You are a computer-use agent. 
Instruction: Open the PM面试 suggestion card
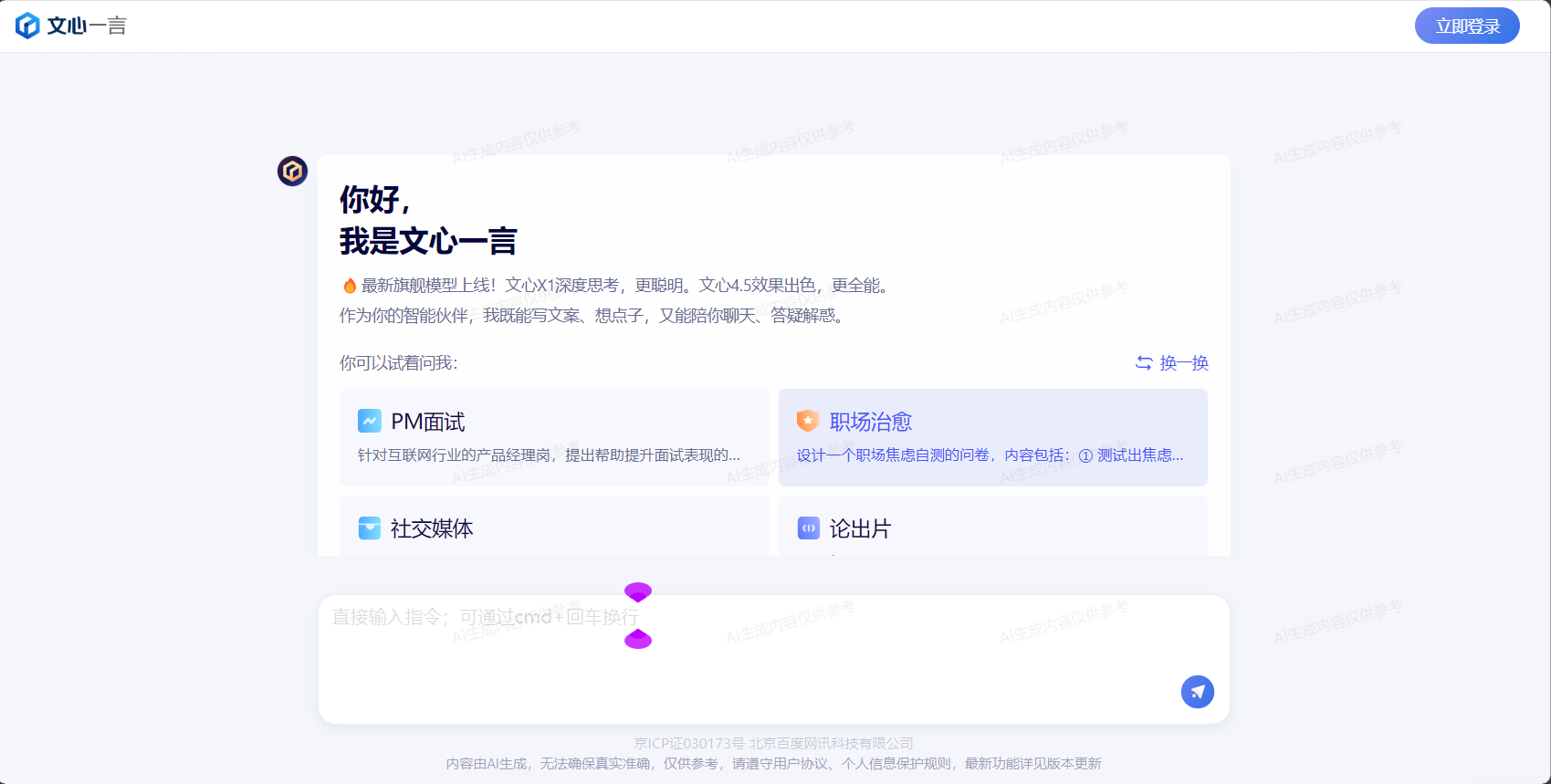554,437
